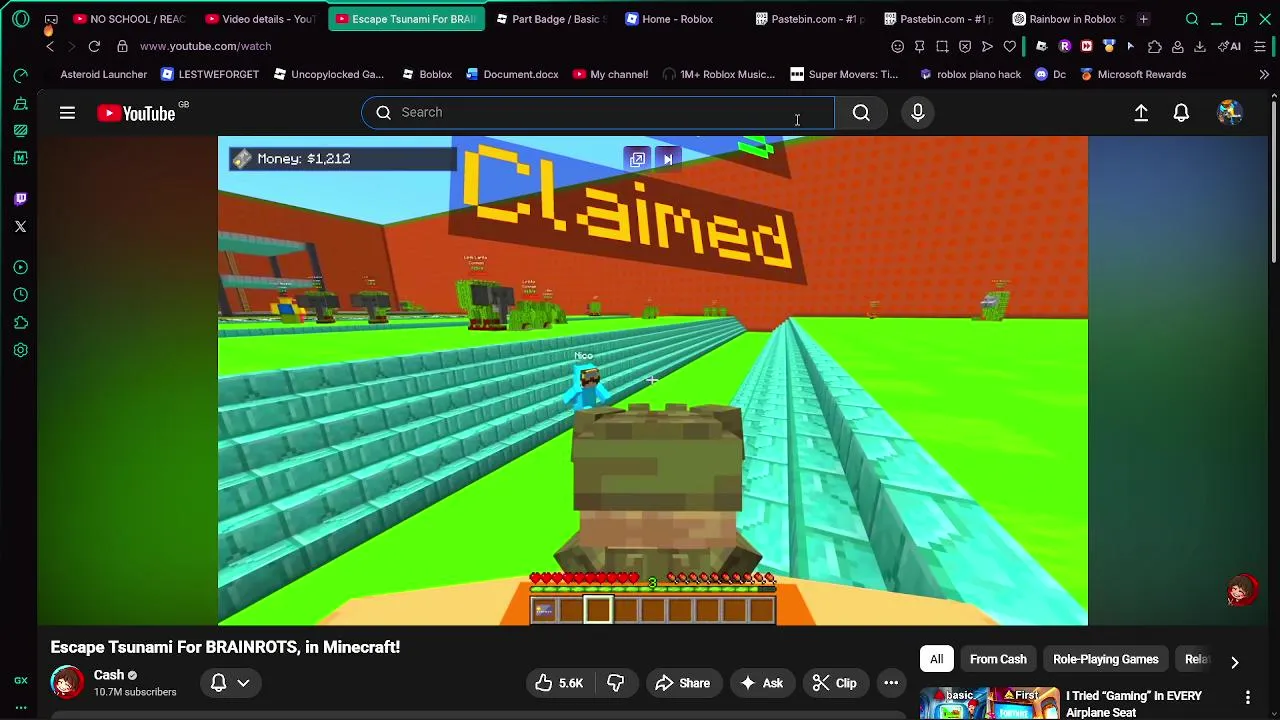Open Twitch in the sidebar
Viewport: 1280px width, 720px height.
point(20,199)
